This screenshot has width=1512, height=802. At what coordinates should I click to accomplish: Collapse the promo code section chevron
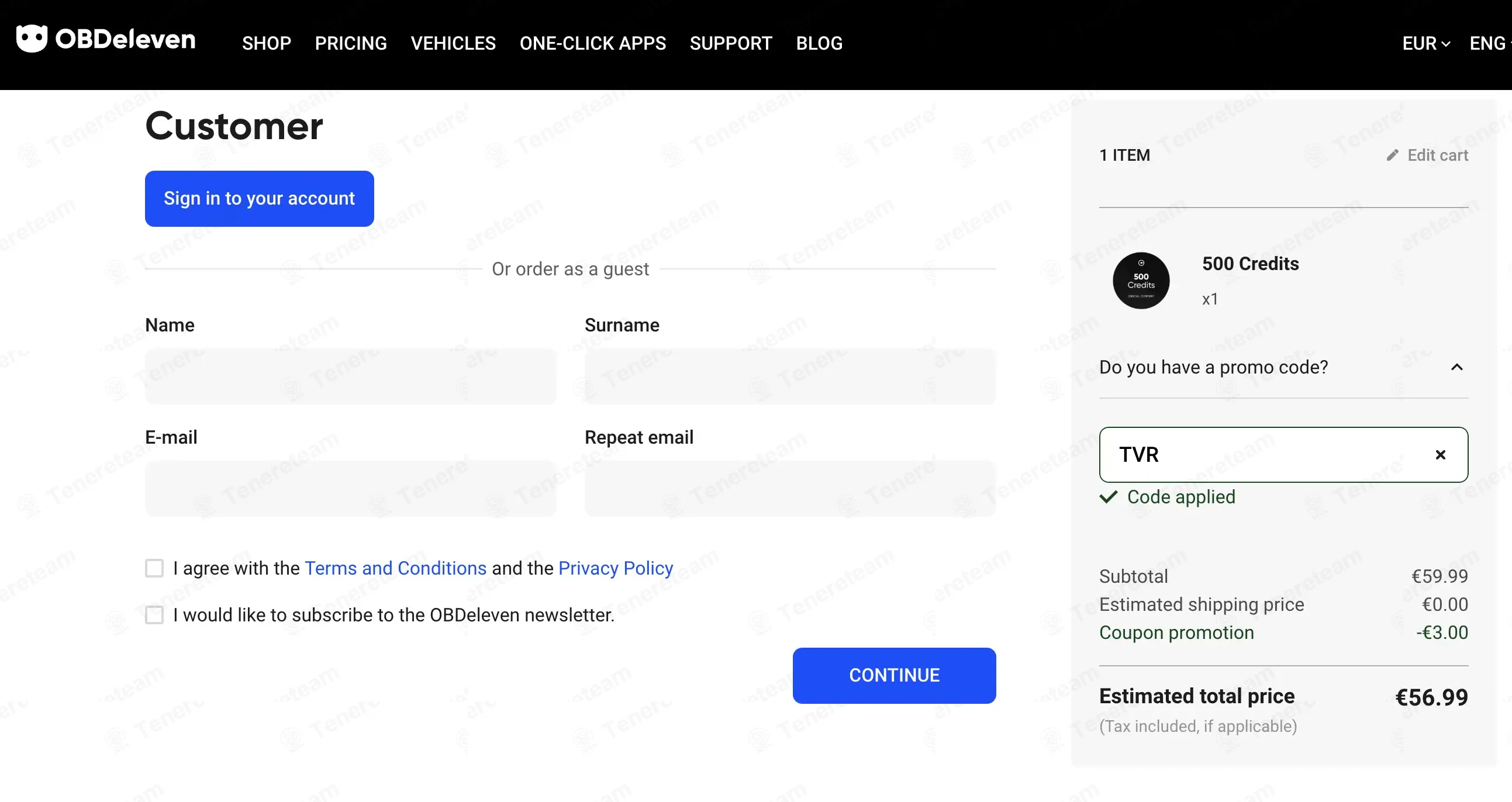[x=1456, y=367]
